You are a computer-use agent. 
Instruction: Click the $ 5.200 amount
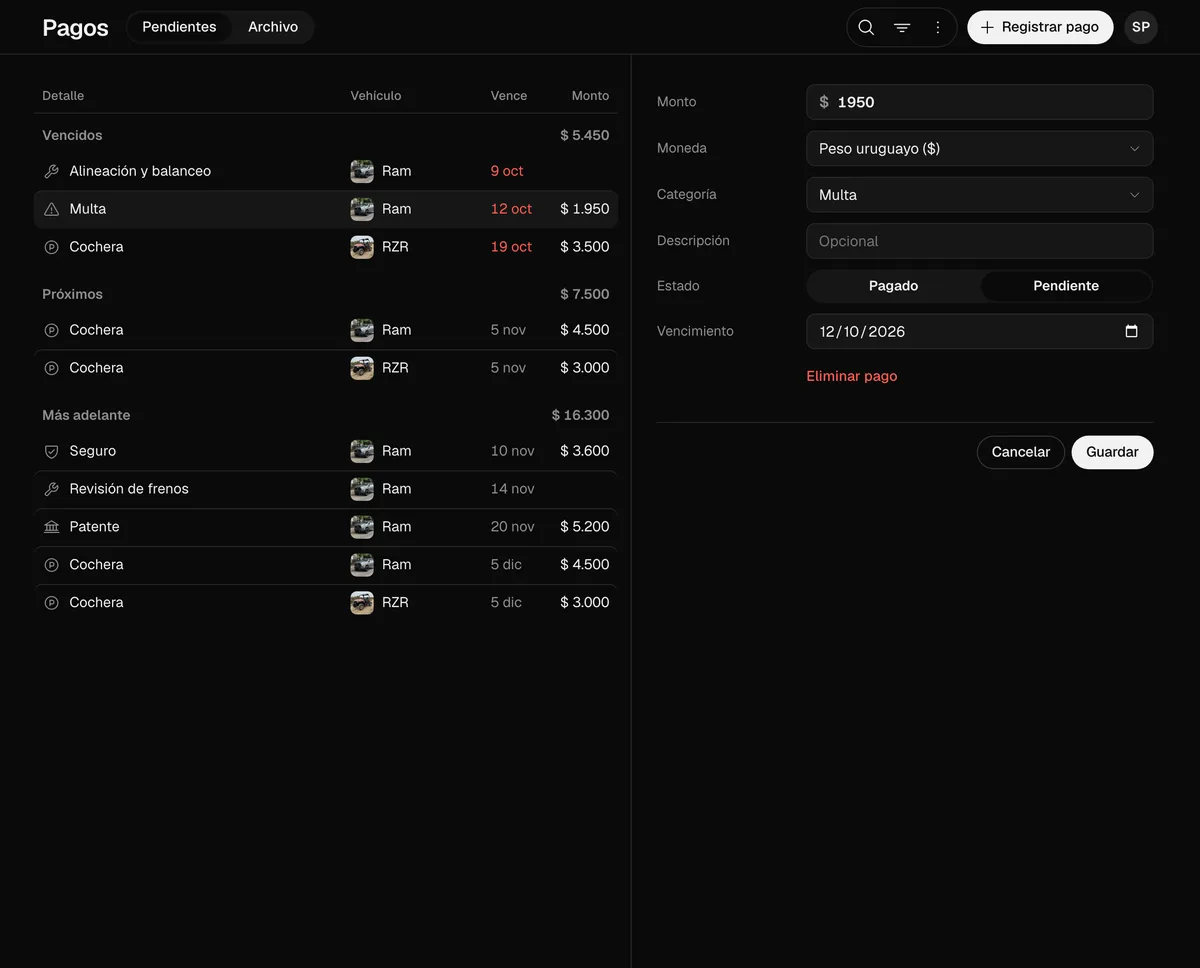(585, 527)
